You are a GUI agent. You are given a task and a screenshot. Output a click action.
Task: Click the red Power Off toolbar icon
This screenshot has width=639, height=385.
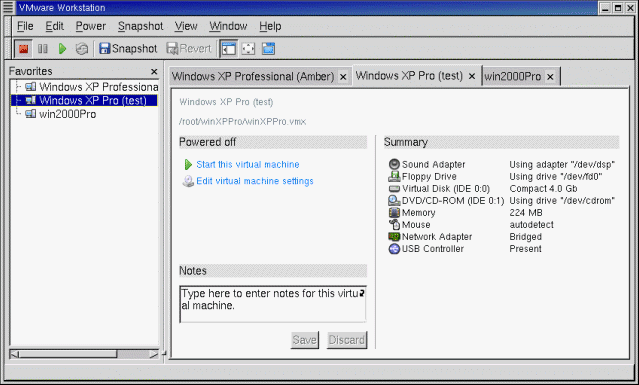(x=23, y=49)
